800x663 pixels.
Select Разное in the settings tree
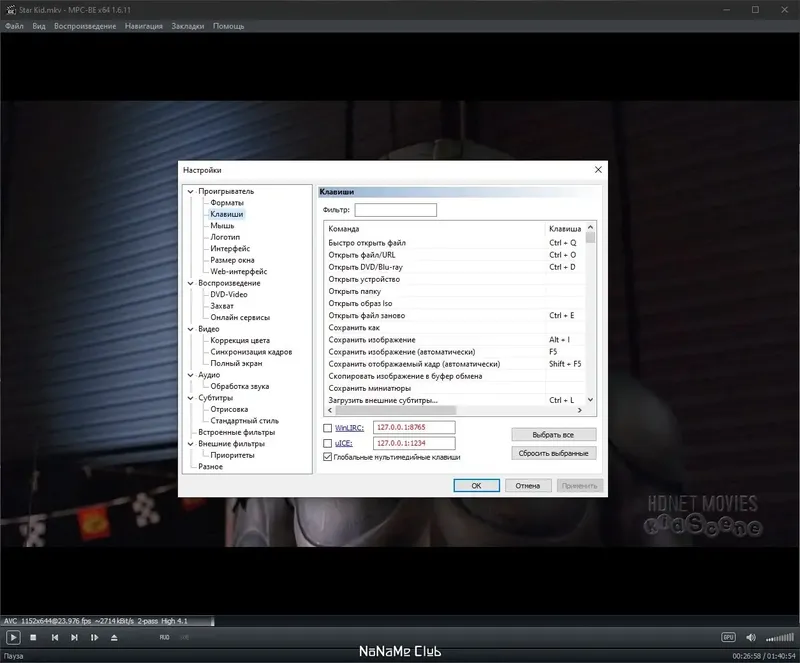pos(210,466)
